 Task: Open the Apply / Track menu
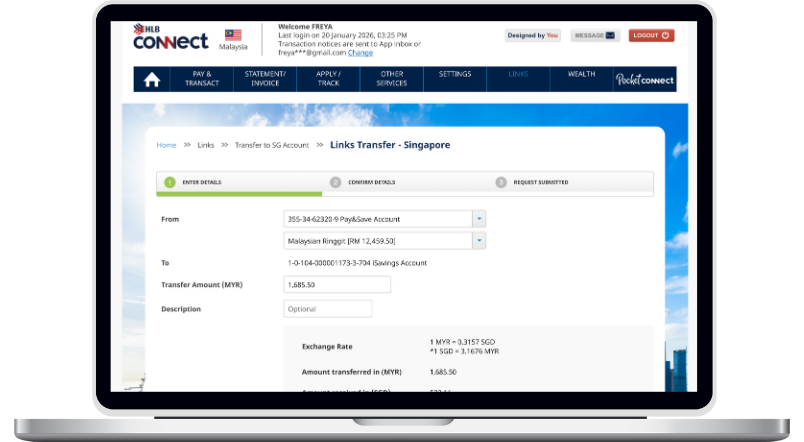(329, 79)
